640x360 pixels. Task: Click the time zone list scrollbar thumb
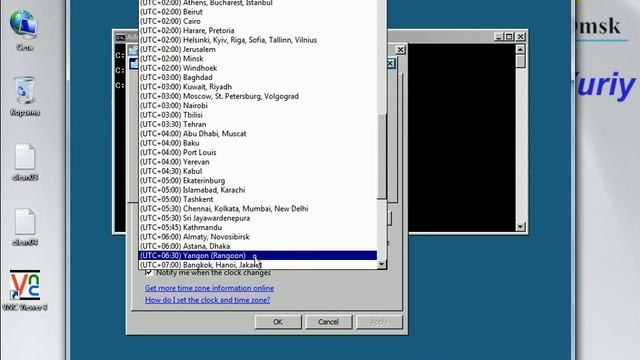pos(382,156)
